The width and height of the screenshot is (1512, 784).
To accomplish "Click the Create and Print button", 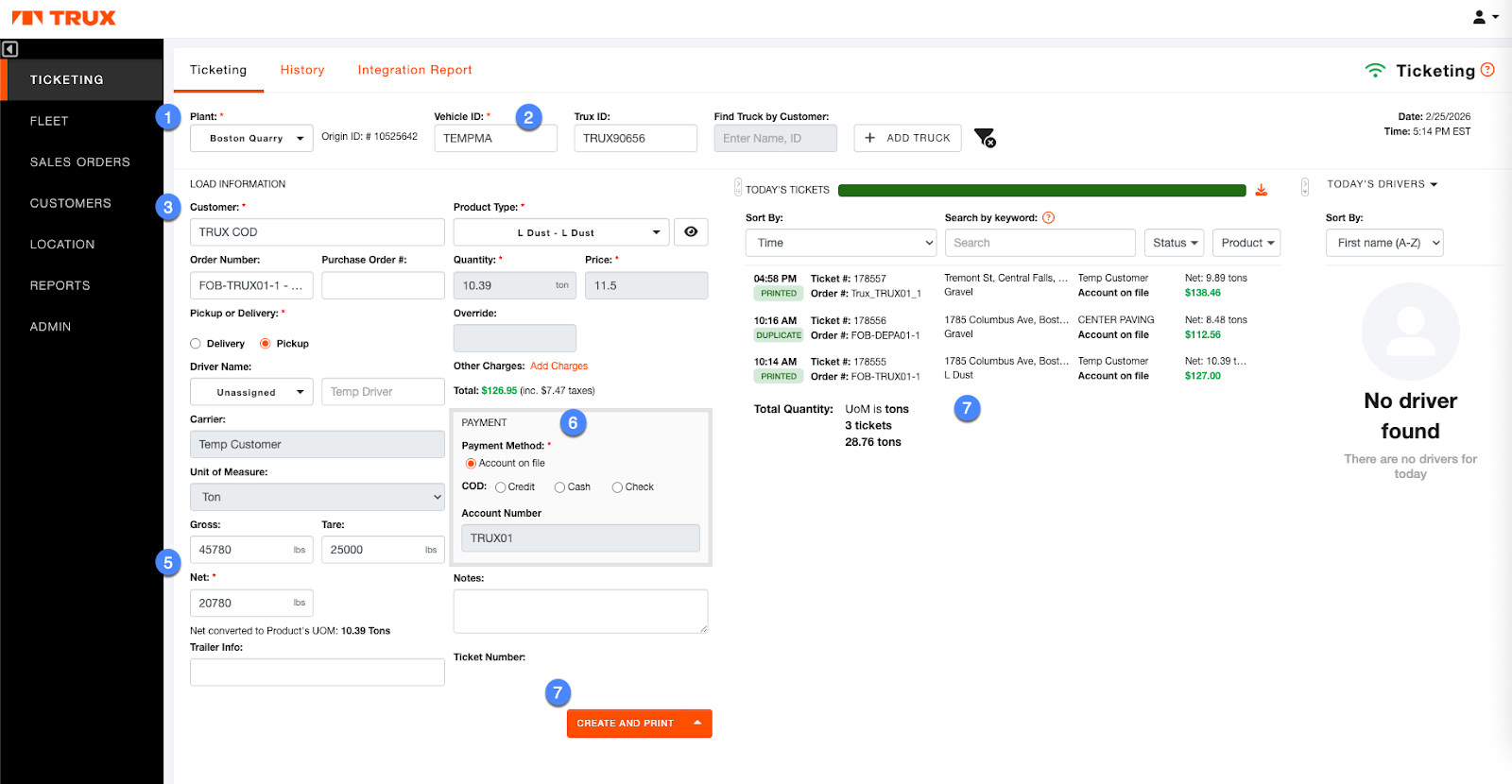I will pos(626,724).
